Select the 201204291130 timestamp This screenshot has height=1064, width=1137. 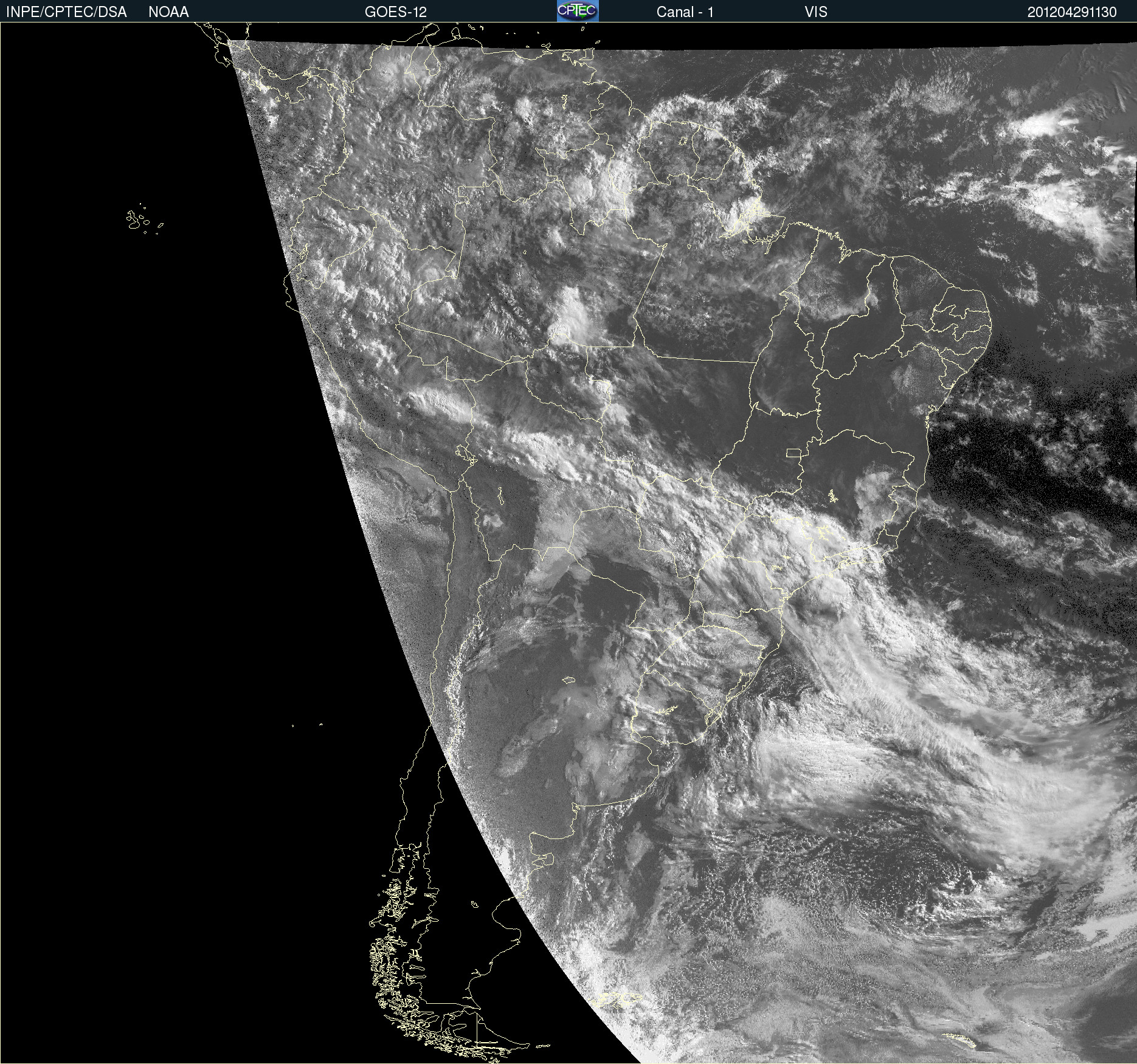point(1072,12)
